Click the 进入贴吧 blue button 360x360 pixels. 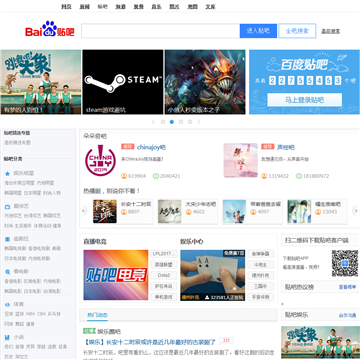click(258, 31)
